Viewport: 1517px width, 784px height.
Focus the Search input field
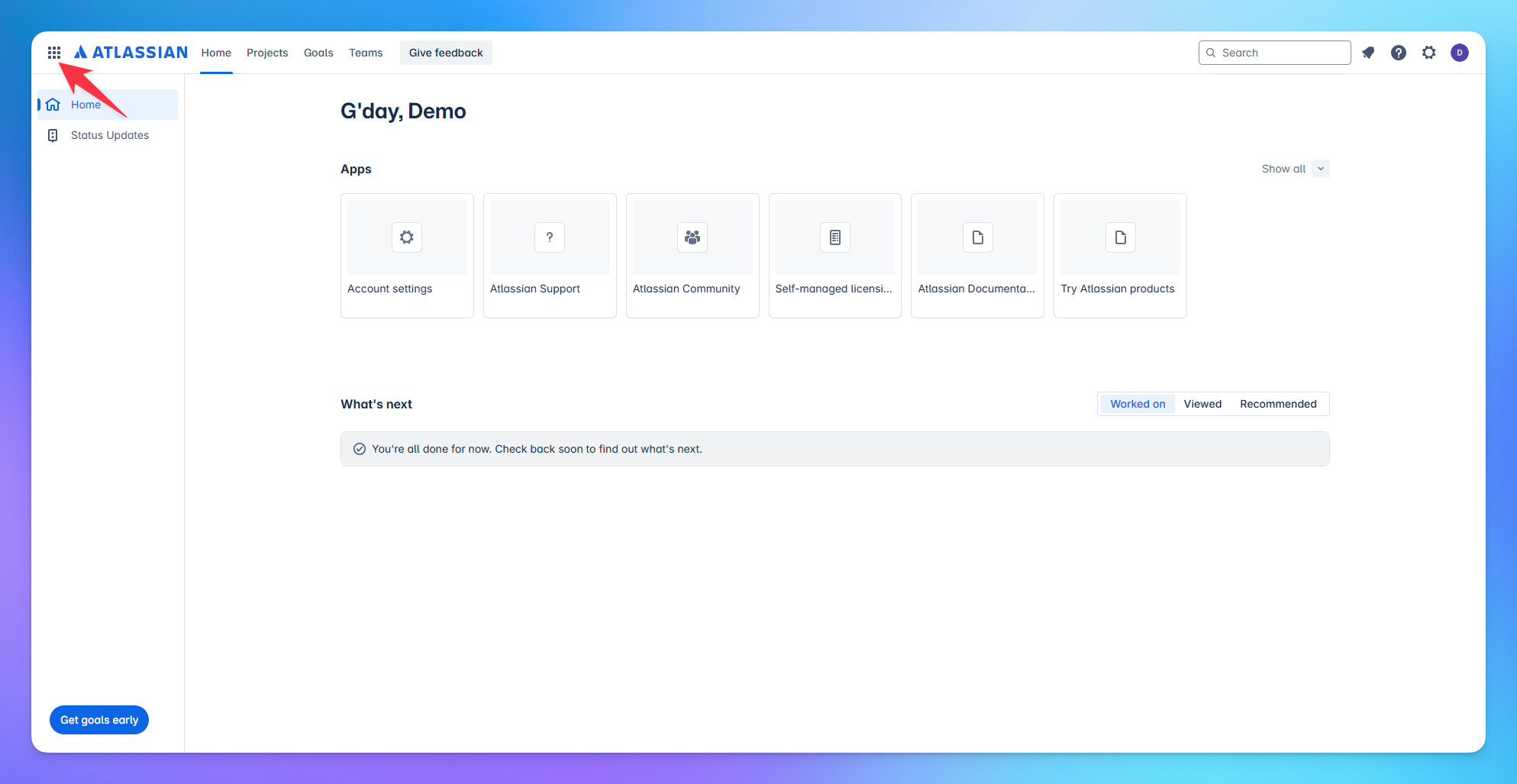tap(1275, 53)
